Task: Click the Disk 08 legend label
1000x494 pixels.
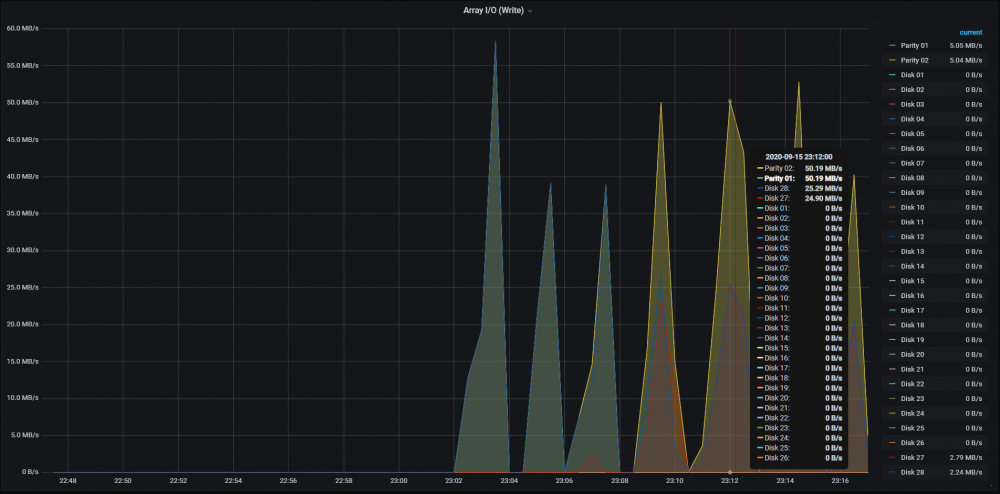Action: [x=912, y=178]
